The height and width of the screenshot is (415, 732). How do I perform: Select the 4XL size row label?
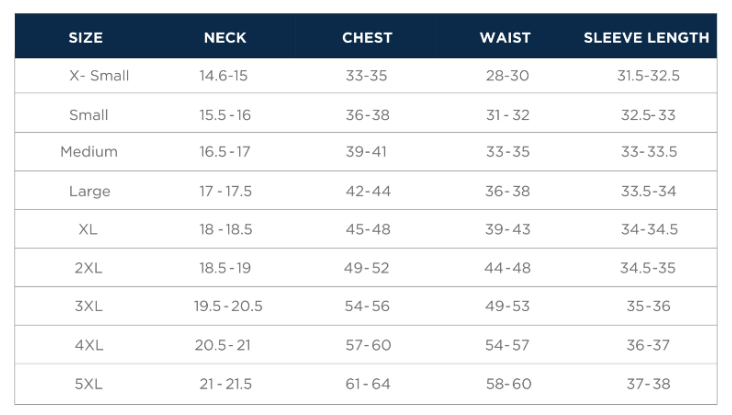click(x=89, y=345)
